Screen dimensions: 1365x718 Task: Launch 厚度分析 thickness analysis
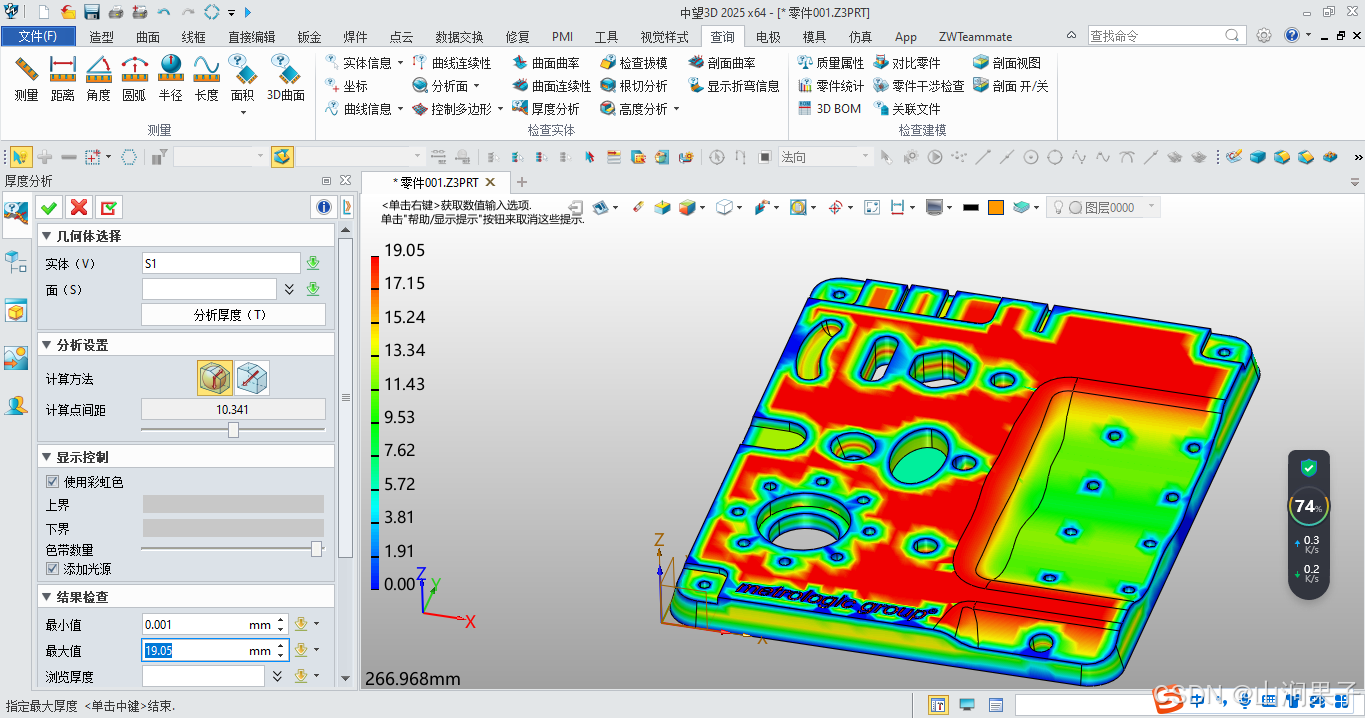pos(546,109)
